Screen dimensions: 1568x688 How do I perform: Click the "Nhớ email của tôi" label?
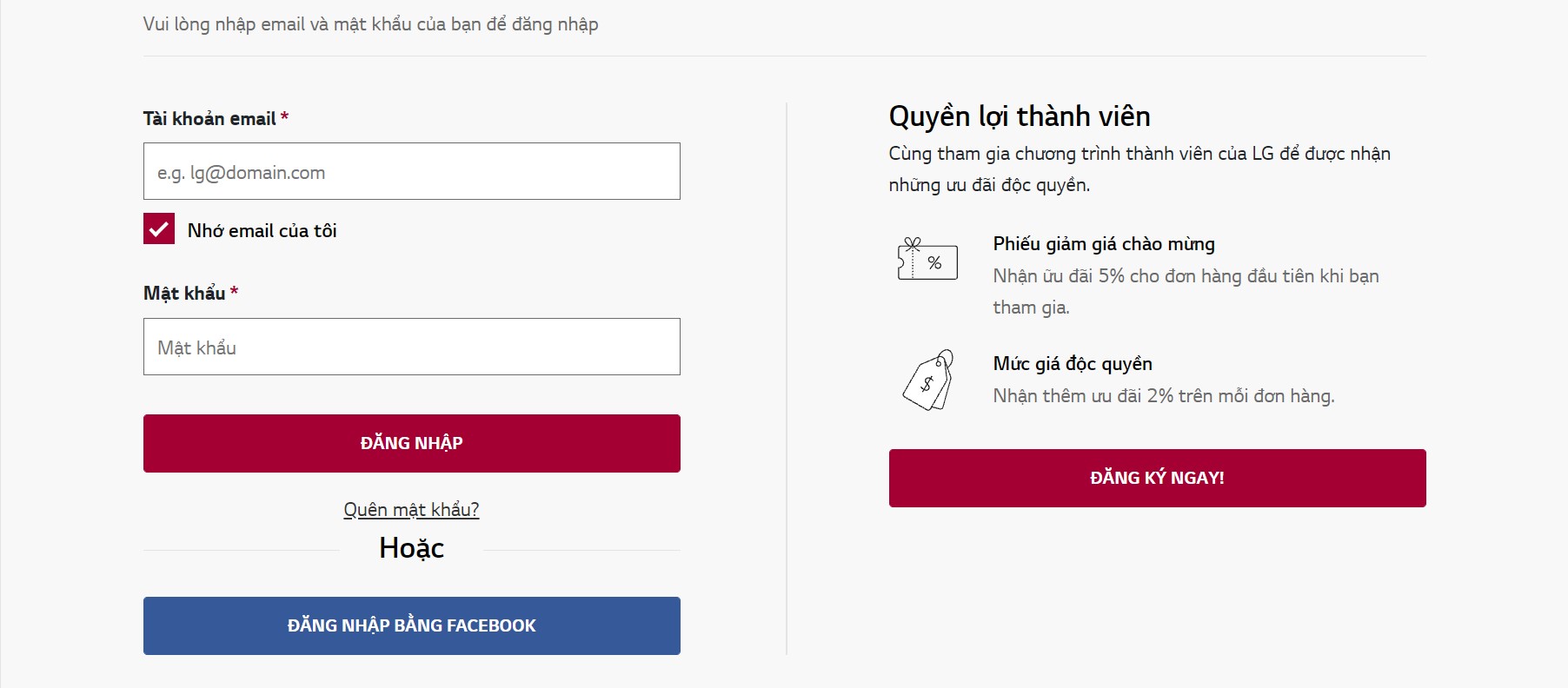[x=262, y=230]
